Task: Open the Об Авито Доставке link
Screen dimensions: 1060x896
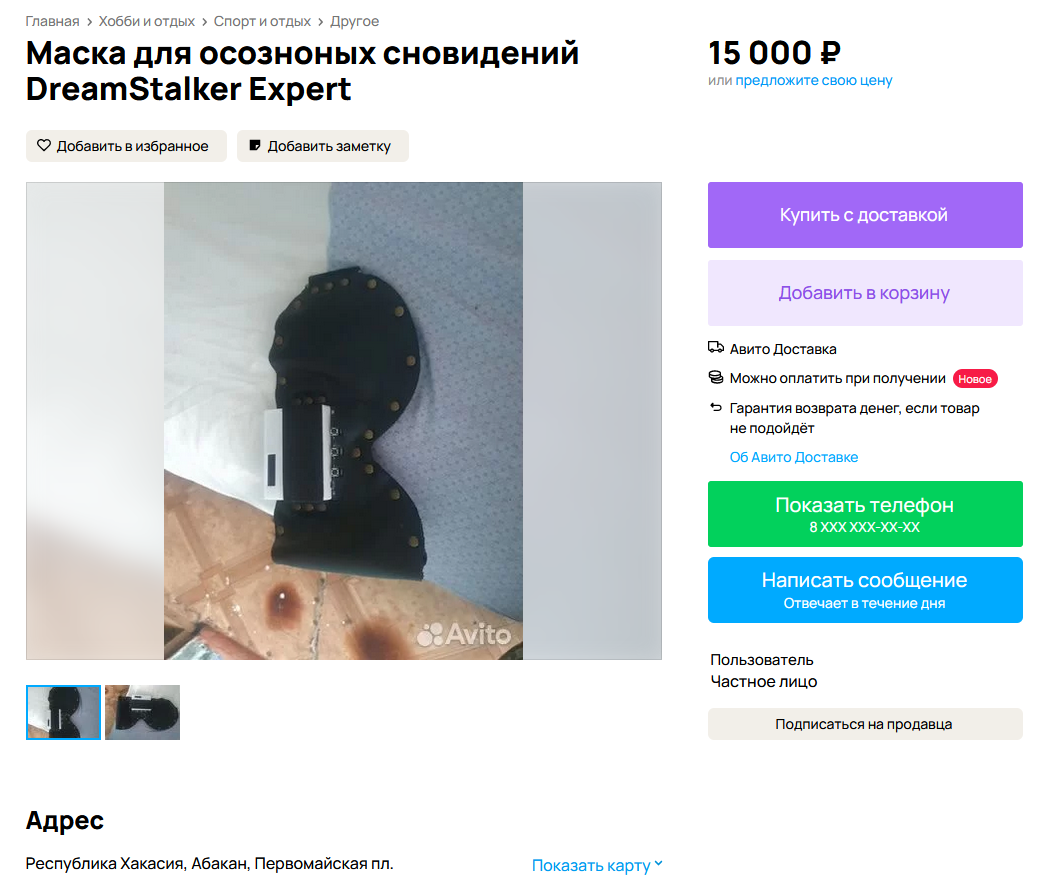Action: coord(794,457)
